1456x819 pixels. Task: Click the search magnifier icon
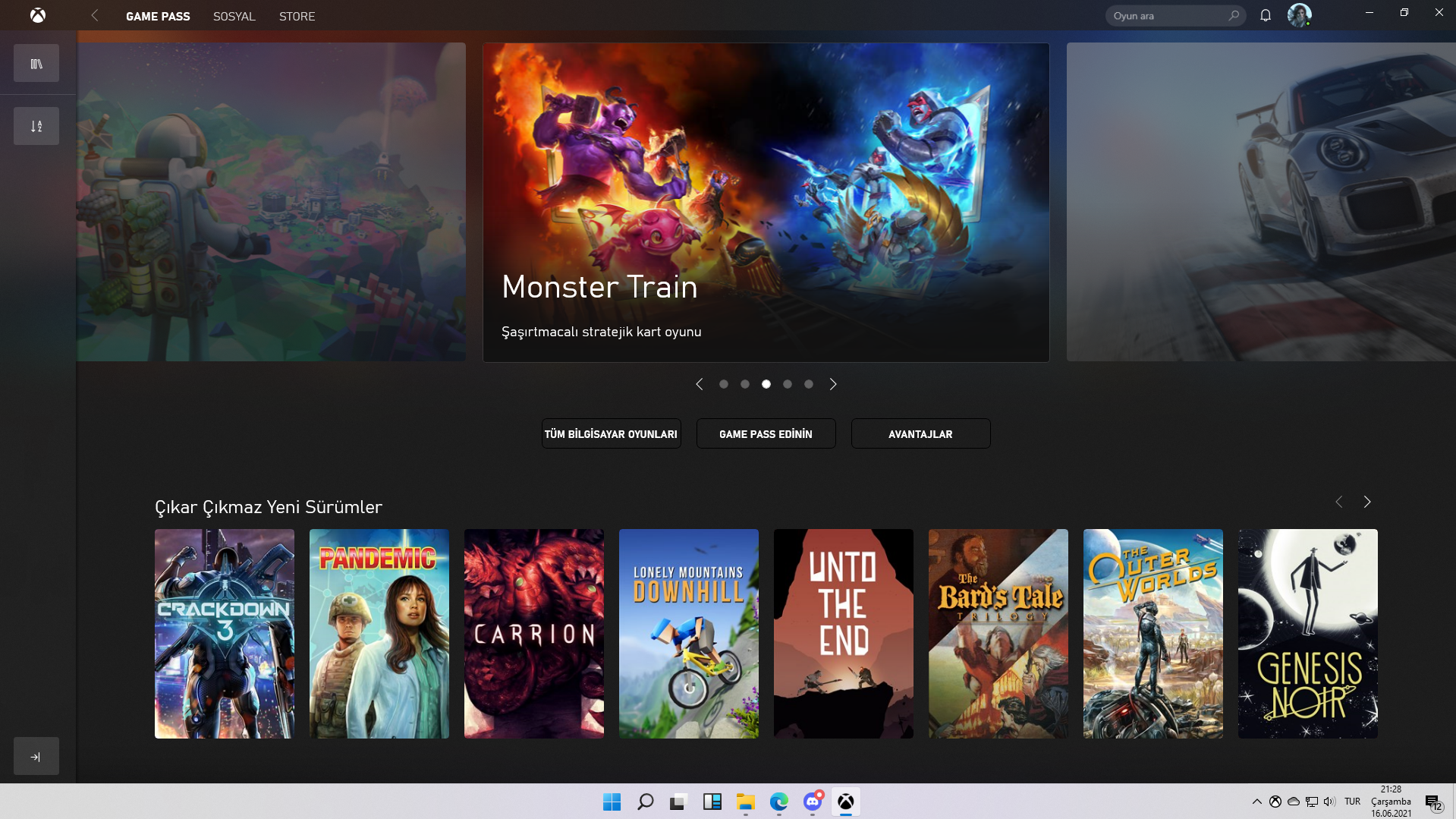(1234, 15)
